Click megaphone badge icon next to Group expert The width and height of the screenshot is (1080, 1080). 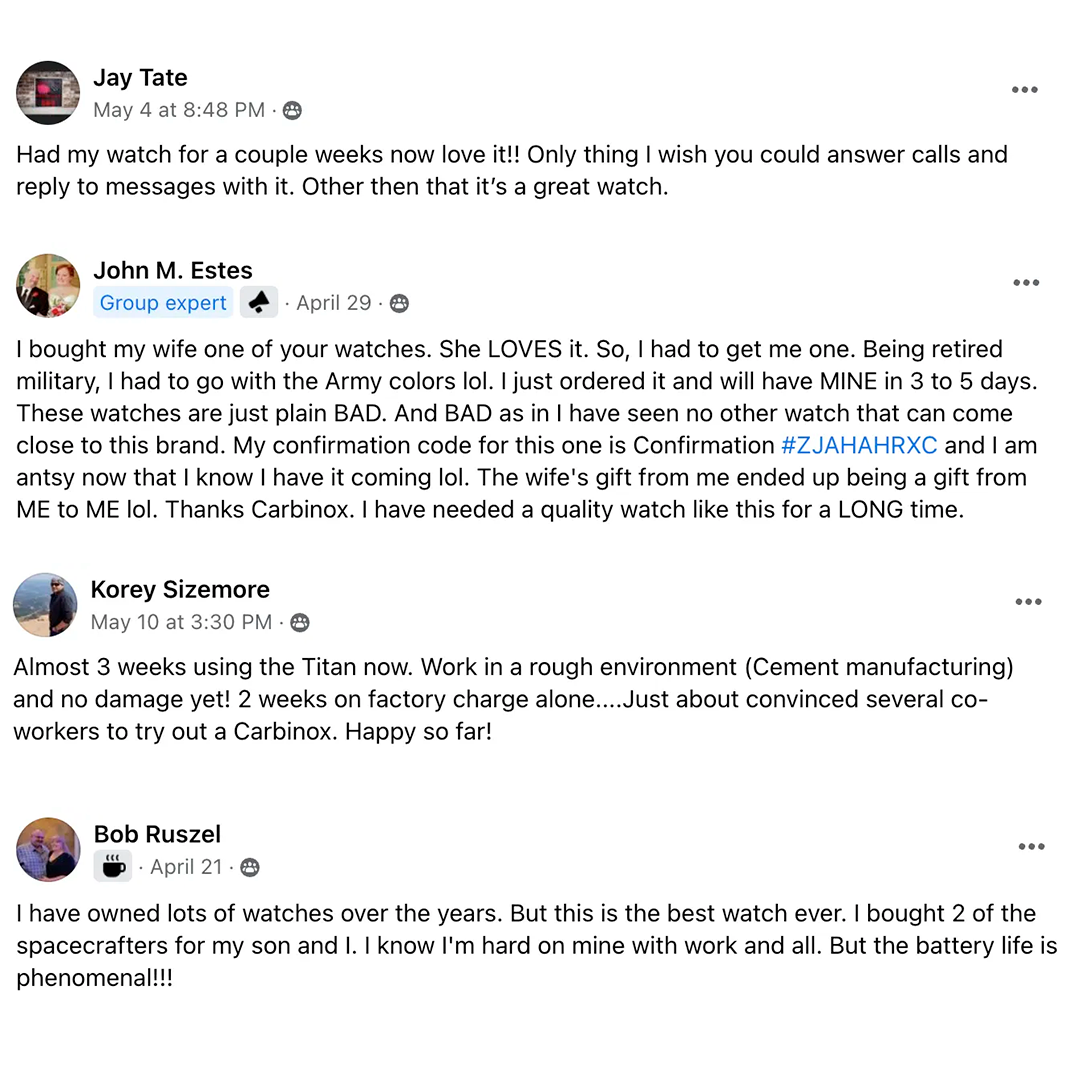(x=259, y=303)
